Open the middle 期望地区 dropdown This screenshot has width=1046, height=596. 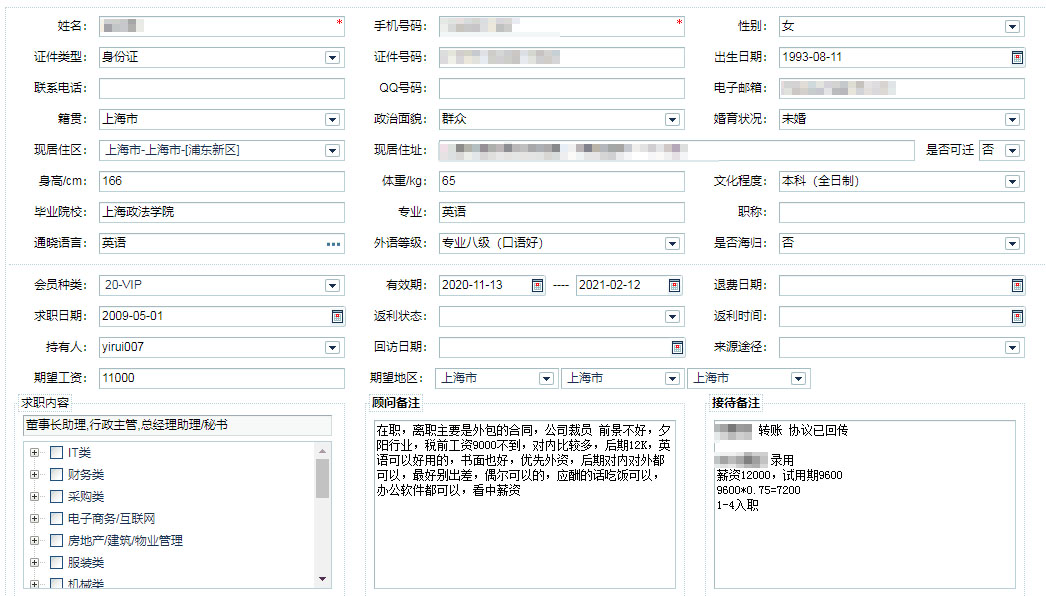tap(672, 378)
